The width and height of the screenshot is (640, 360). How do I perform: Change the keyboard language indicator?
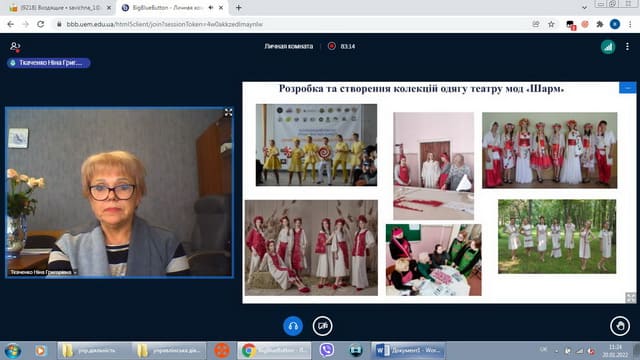coord(543,349)
